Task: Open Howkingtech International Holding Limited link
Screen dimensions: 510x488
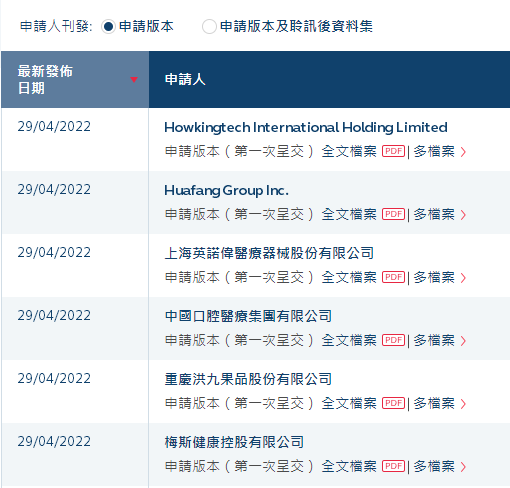Action: tap(306, 128)
